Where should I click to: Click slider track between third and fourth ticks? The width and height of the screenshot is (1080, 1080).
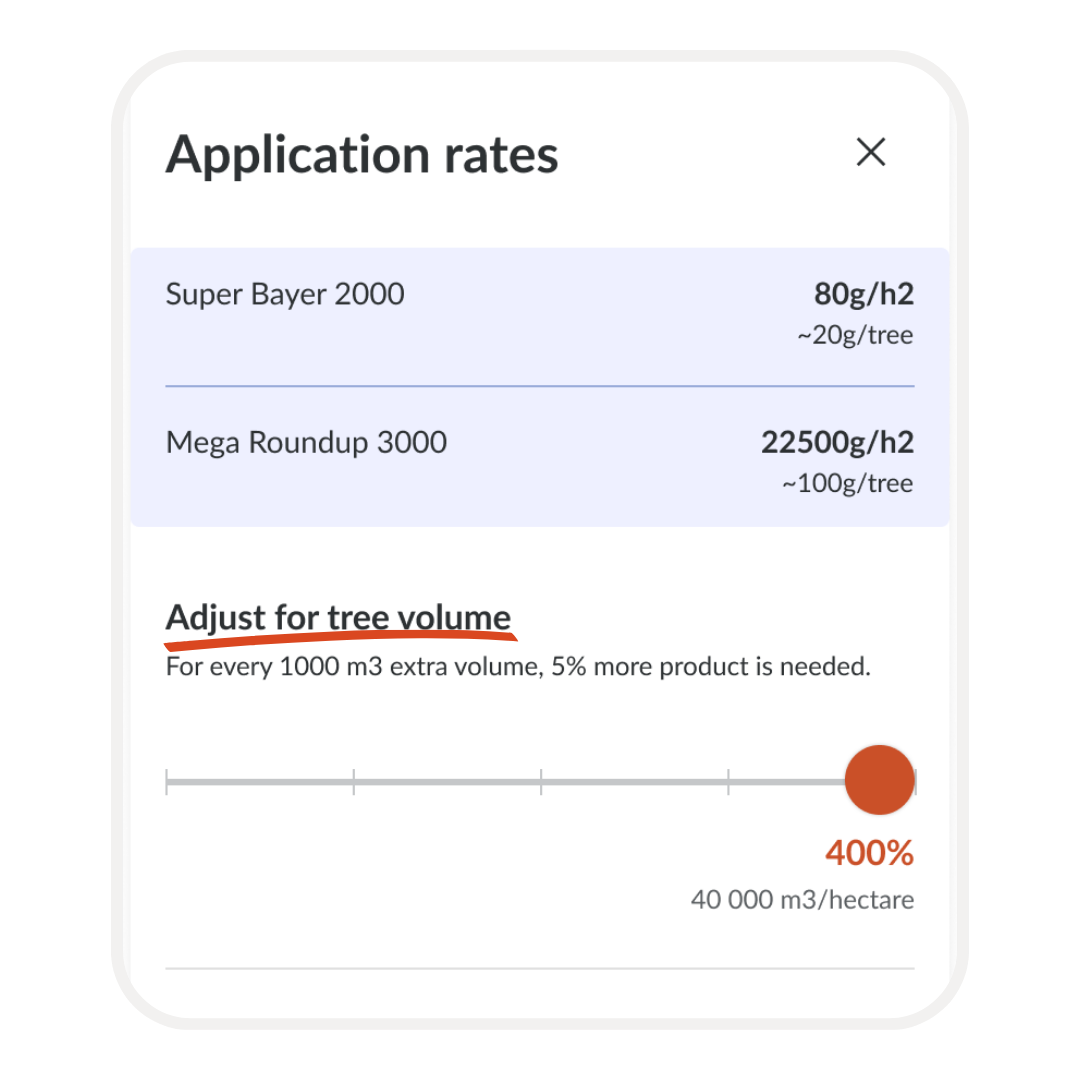[634, 781]
